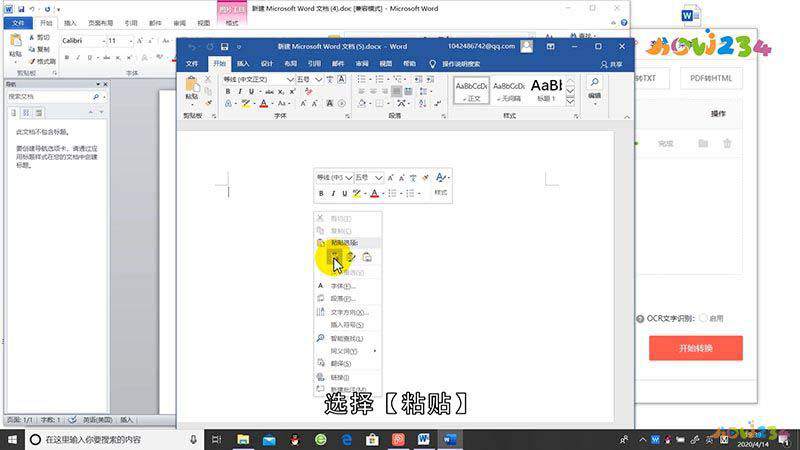Open the font size combo box in front ribbon

(x=309, y=79)
